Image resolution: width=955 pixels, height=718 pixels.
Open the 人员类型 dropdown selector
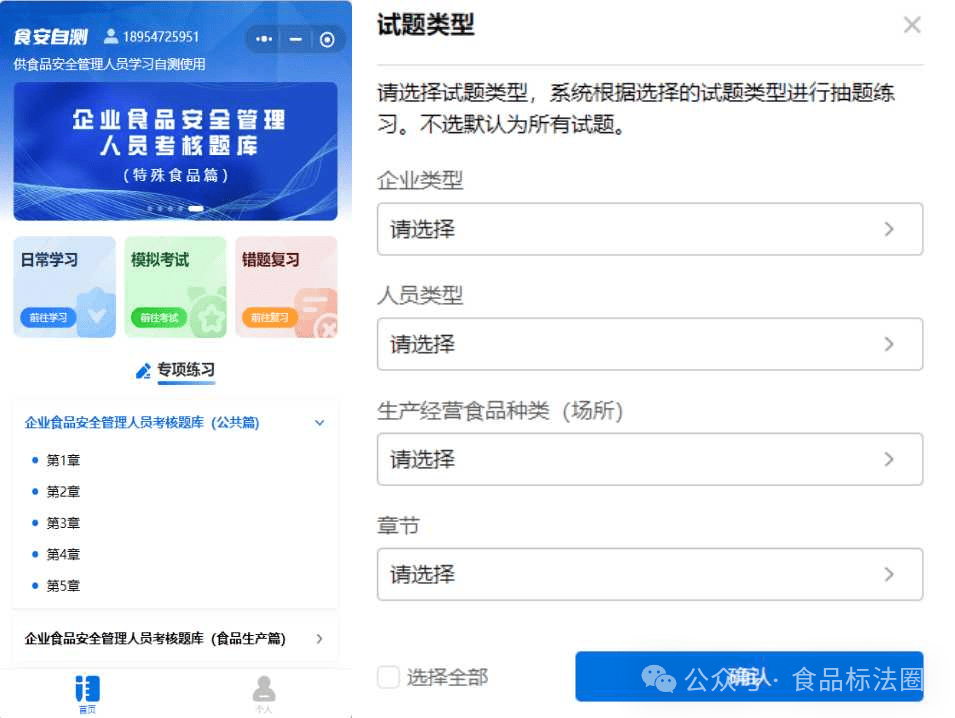[649, 344]
